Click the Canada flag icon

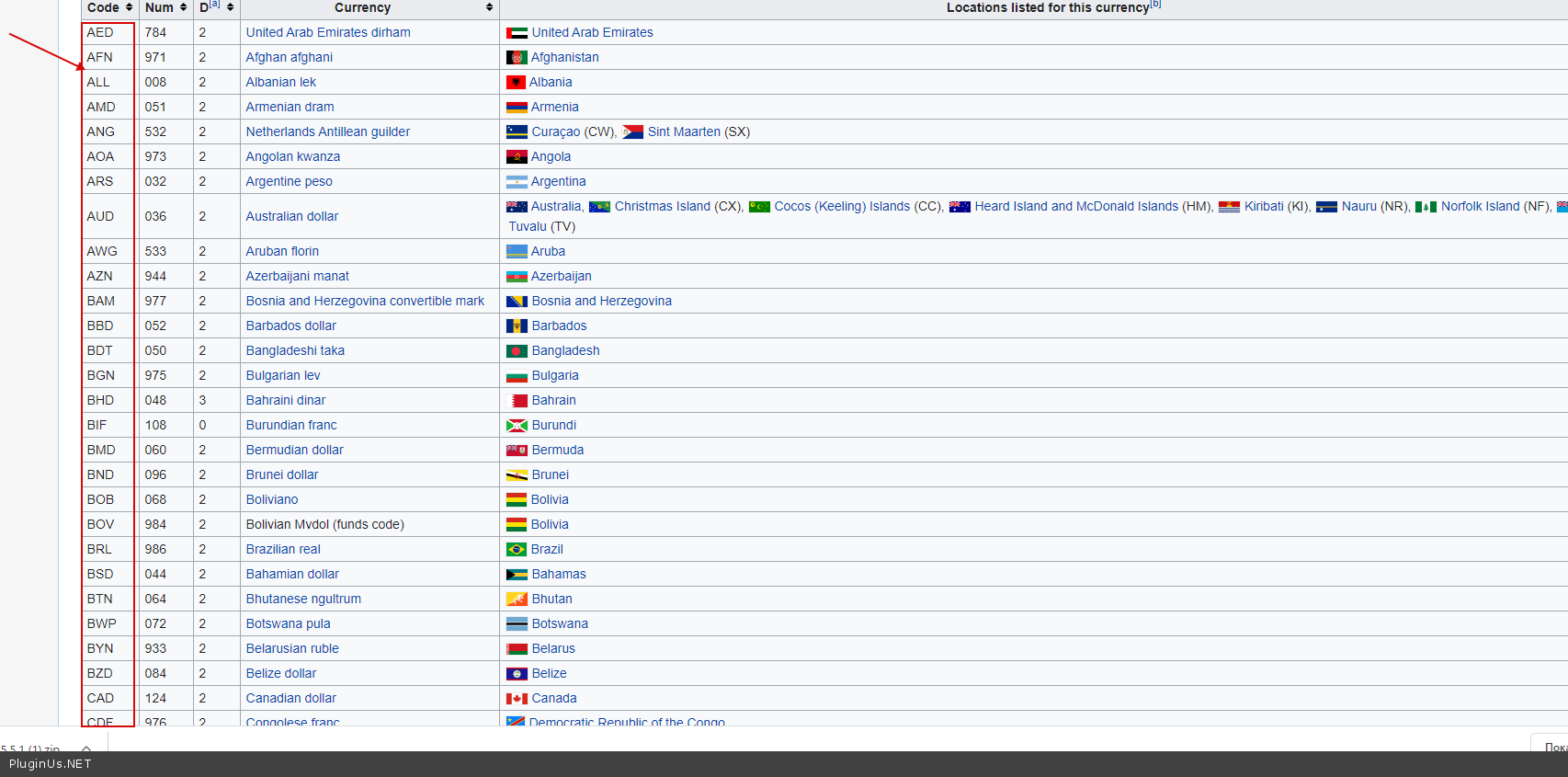tap(517, 699)
